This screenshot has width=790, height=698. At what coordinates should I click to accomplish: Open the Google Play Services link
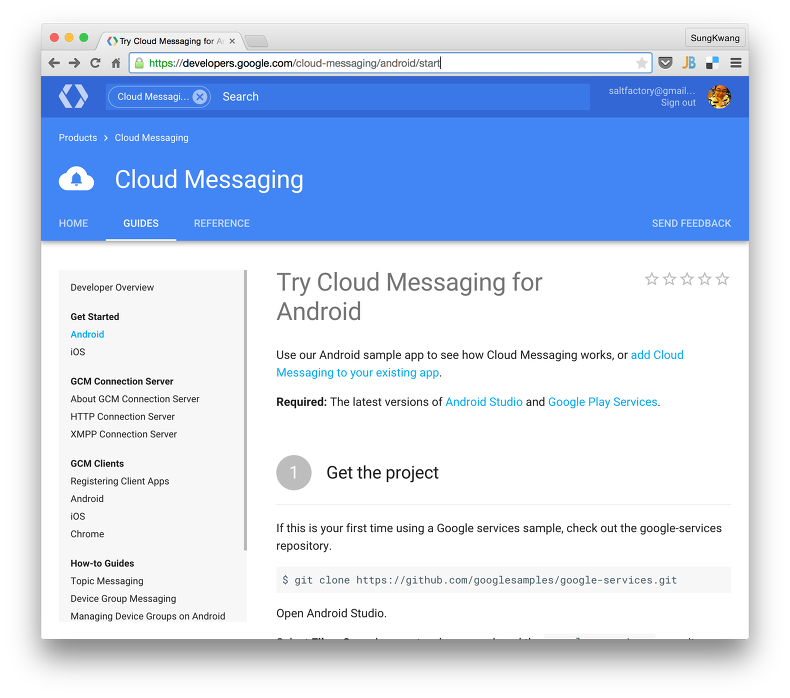click(x=603, y=402)
